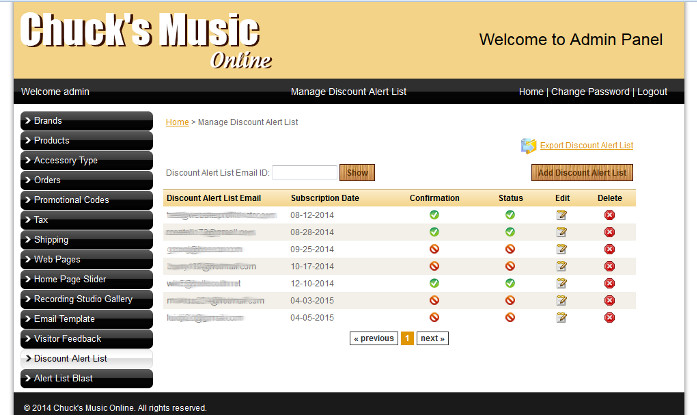Image resolution: width=697 pixels, height=415 pixels.
Task: Click the Export Discount Alert List icon
Action: pyautogui.click(x=528, y=146)
